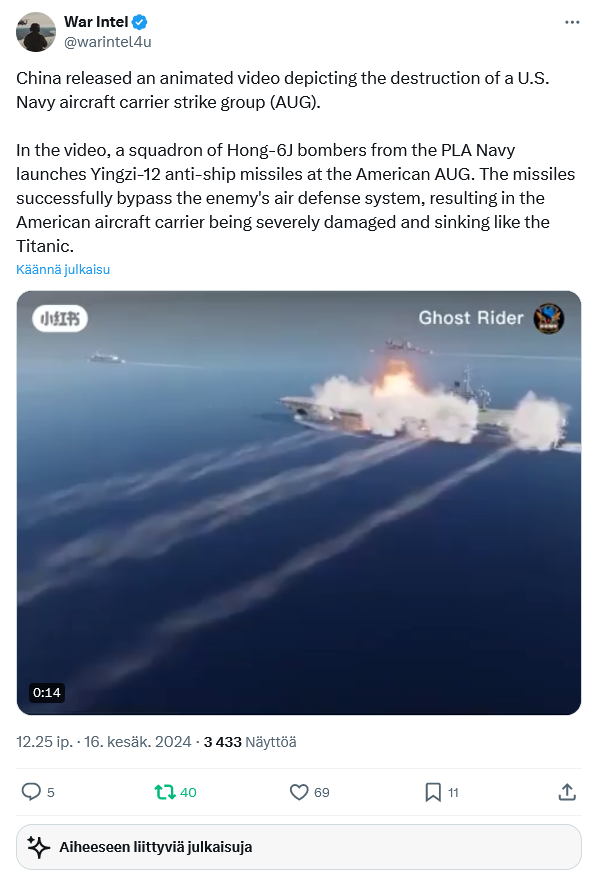This screenshot has height=878, width=598.
Task: Like the post with heart icon
Action: [299, 792]
